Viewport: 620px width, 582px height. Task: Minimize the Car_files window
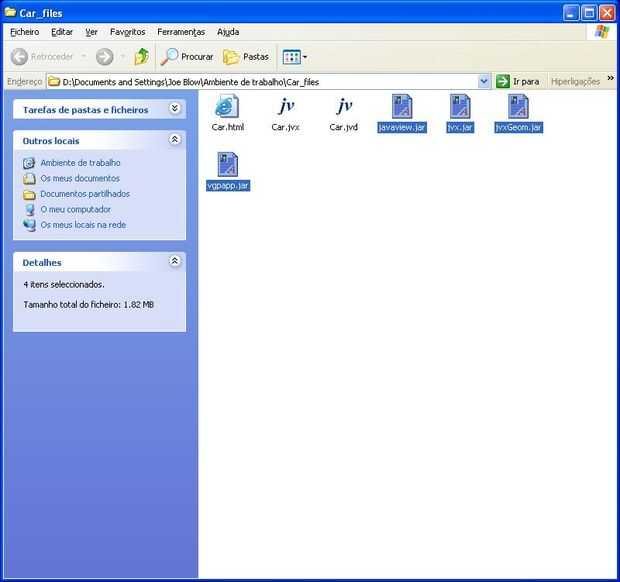point(571,13)
